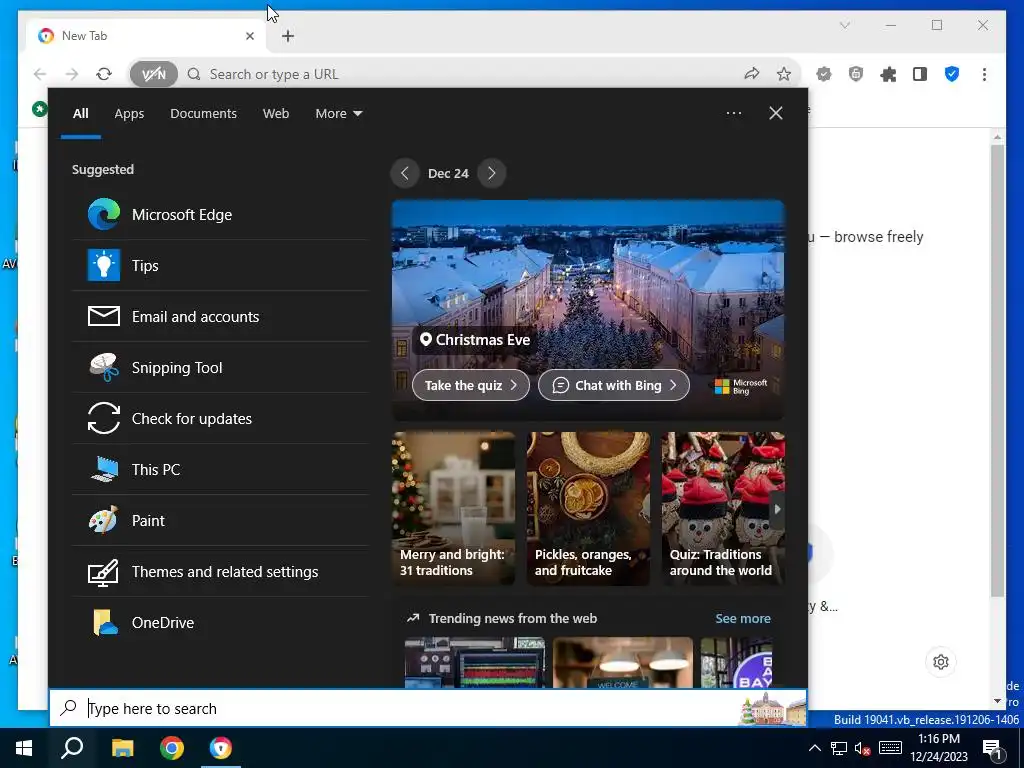
Task: Open Email and accounts settings
Action: (x=220, y=317)
